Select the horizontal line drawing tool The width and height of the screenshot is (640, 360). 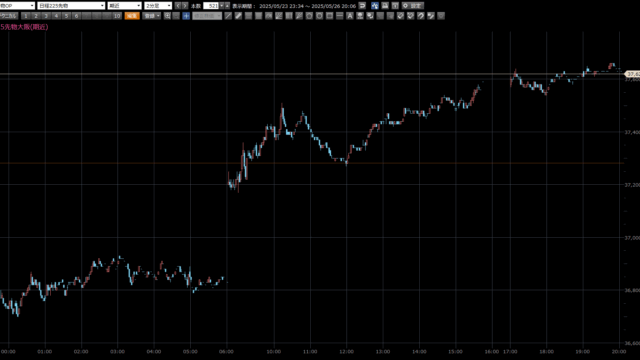coord(340,16)
